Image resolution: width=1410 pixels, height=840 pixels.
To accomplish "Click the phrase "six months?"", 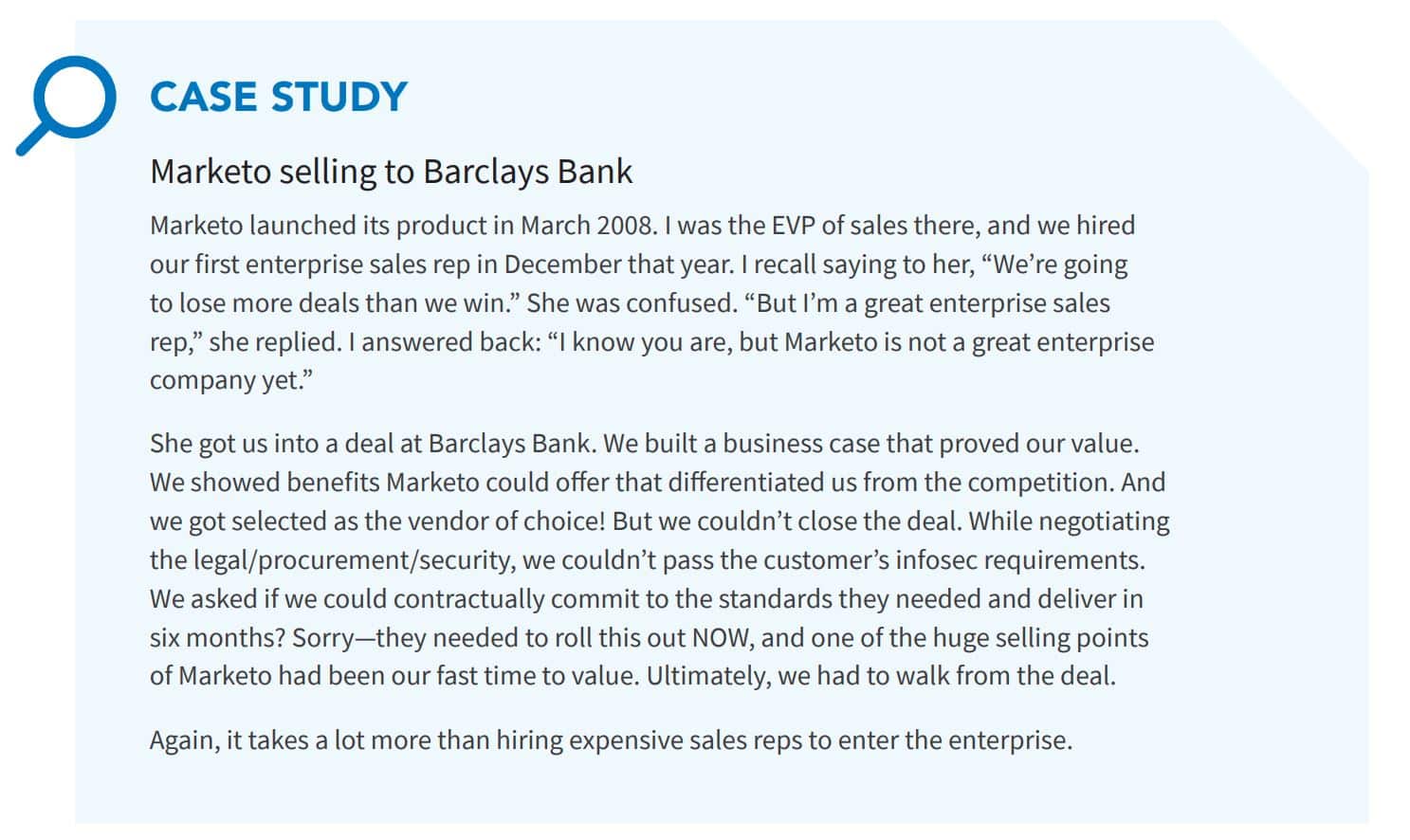I will pyautogui.click(x=217, y=638).
